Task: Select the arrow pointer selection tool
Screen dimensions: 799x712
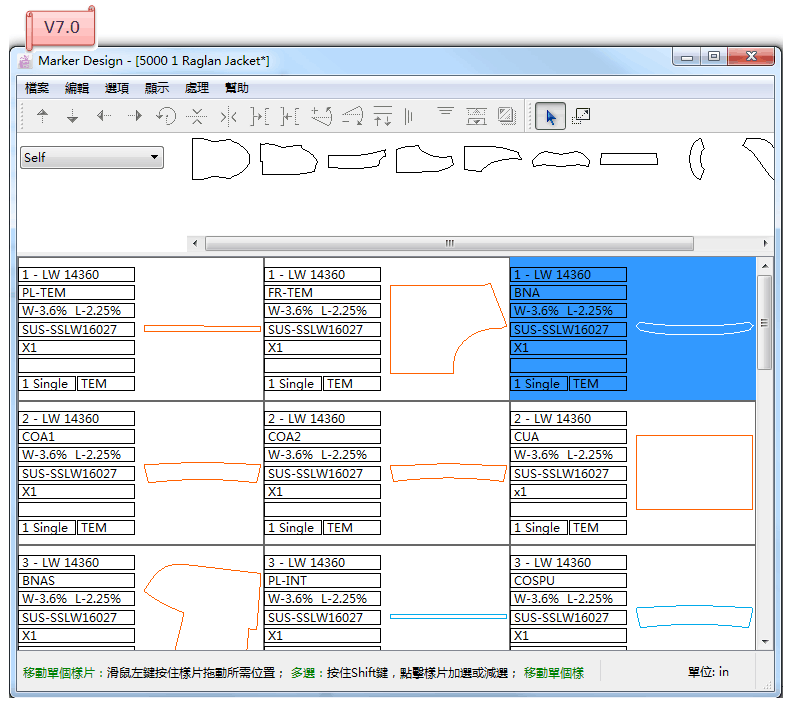Action: coord(550,117)
